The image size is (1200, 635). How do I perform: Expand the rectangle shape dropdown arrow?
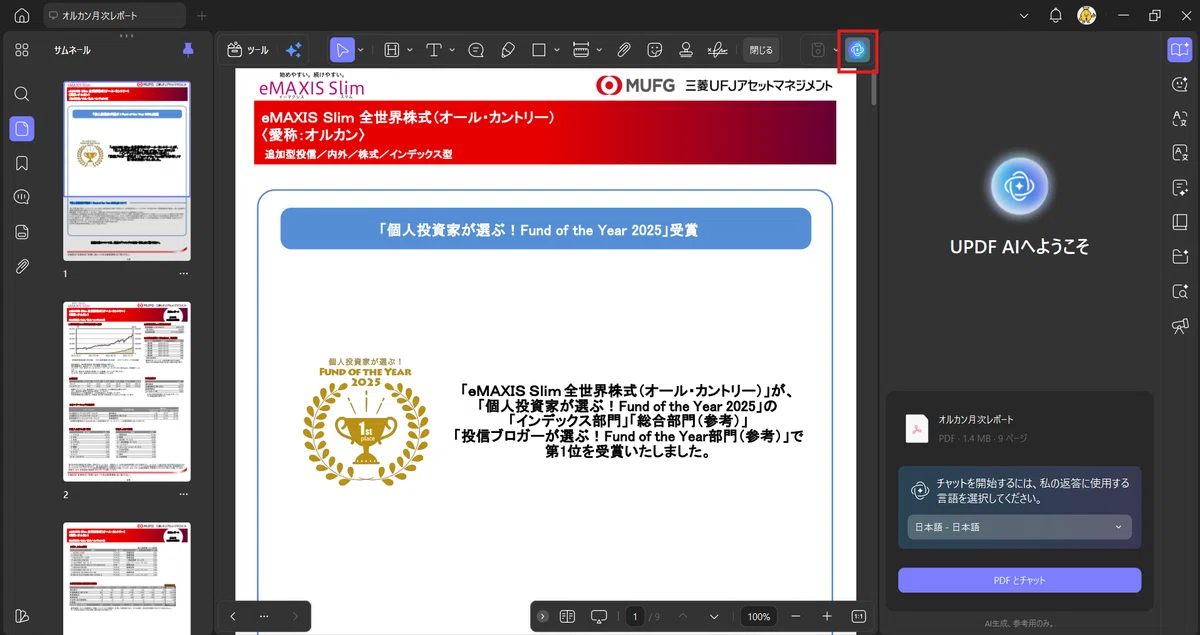coord(557,50)
